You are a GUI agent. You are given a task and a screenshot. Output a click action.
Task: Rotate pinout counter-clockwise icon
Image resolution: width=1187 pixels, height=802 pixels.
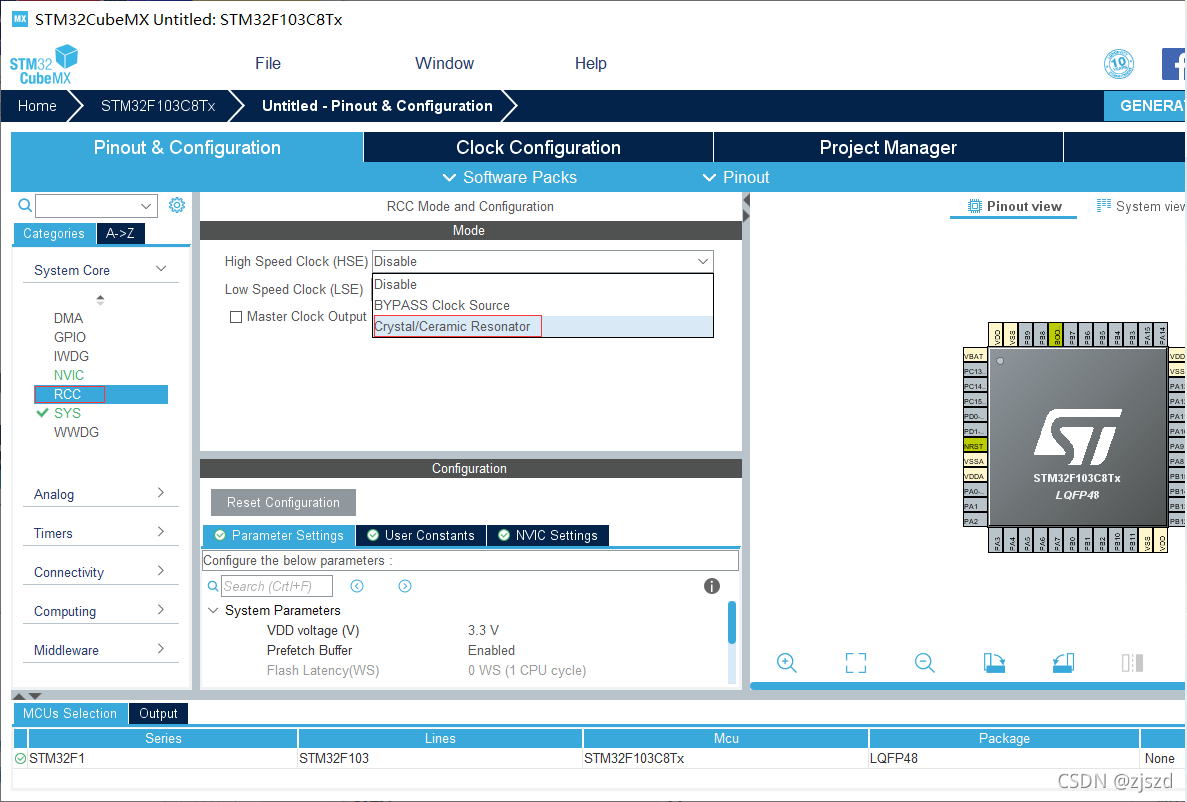(x=1063, y=663)
